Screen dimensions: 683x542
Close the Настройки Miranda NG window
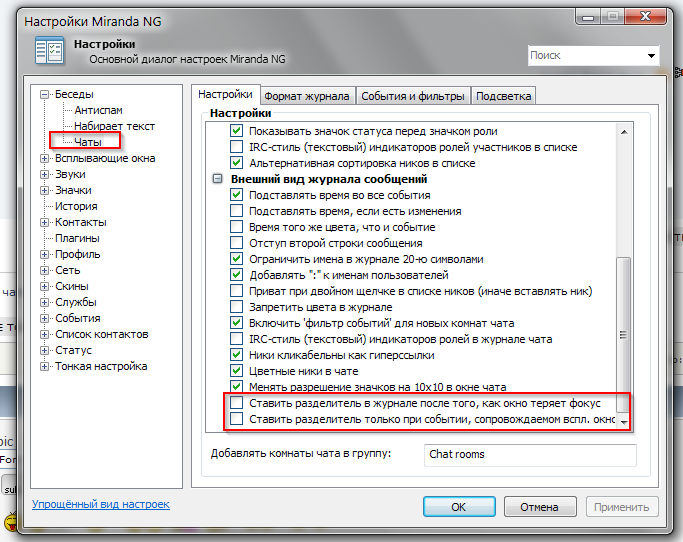(646, 17)
